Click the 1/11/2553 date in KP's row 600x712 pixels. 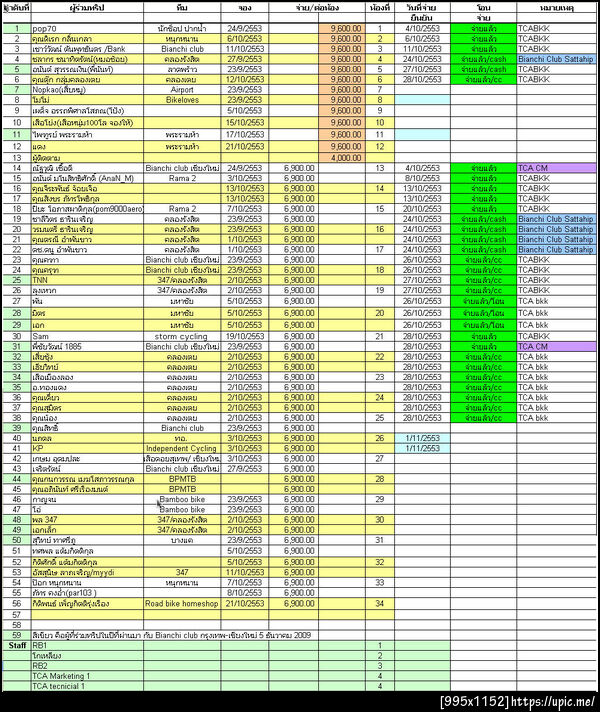pyautogui.click(x=422, y=448)
